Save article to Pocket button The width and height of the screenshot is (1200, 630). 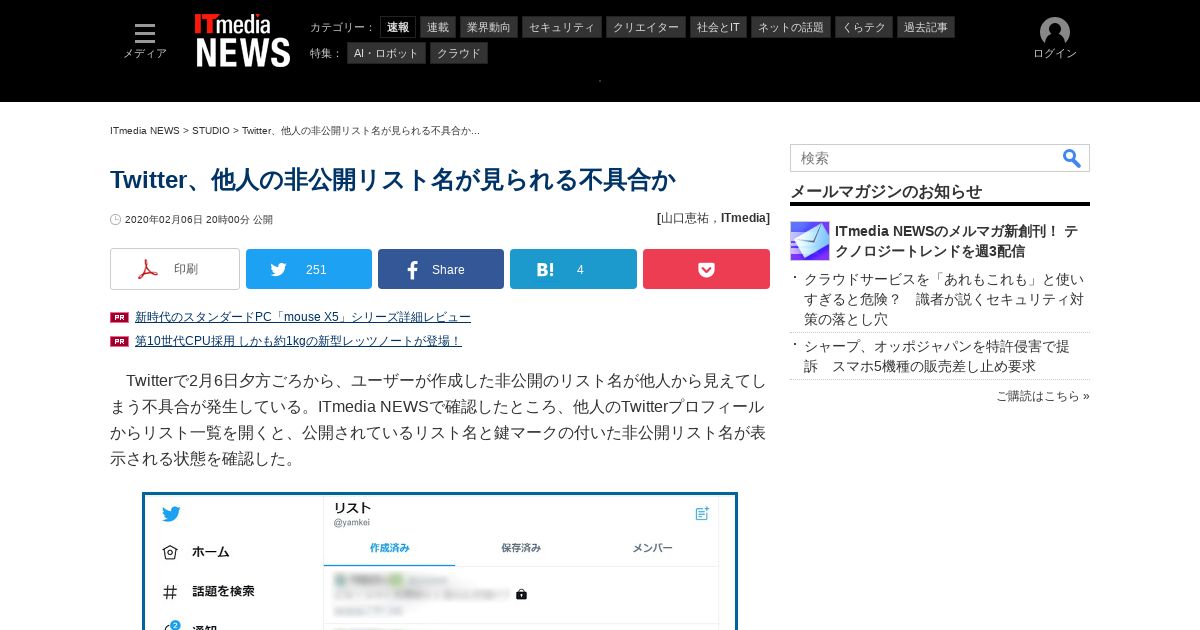(706, 269)
